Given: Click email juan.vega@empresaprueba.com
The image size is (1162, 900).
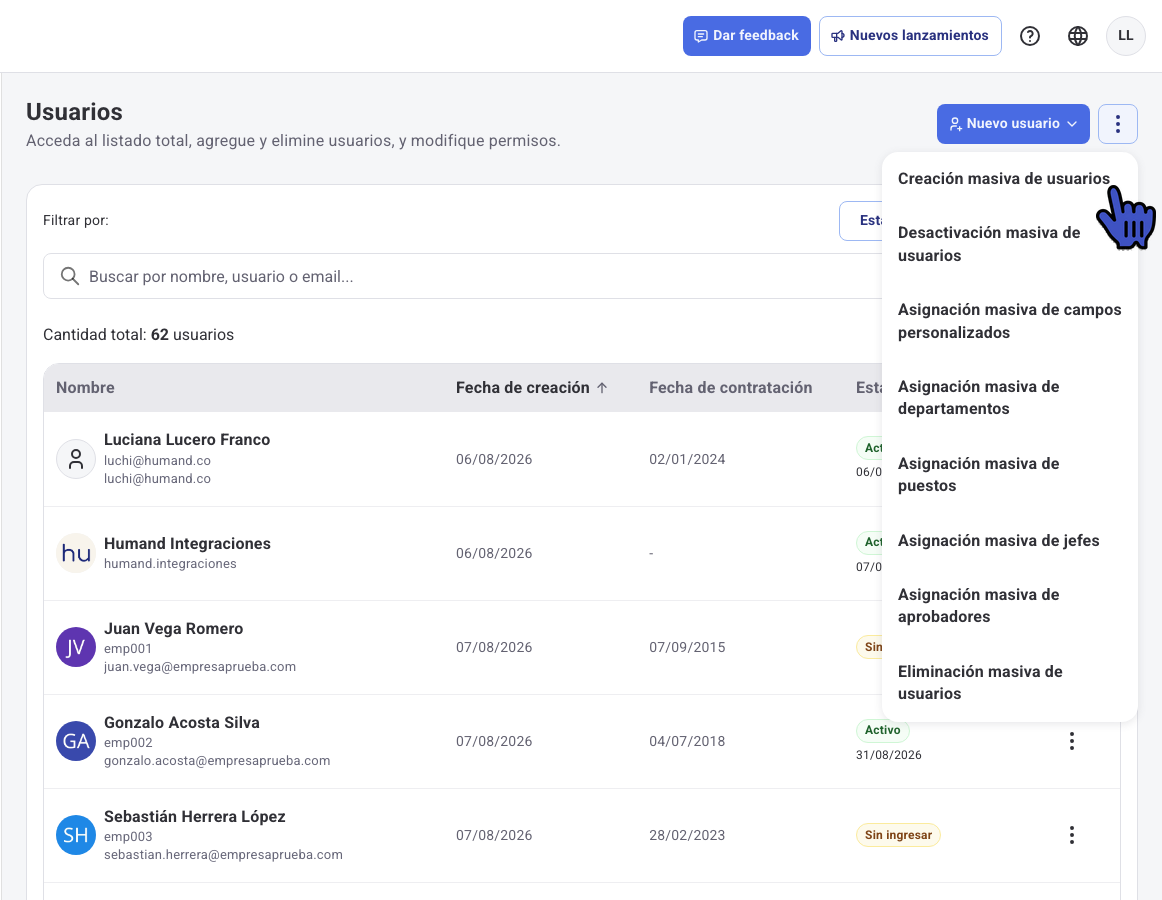Looking at the screenshot, I should [x=200, y=666].
